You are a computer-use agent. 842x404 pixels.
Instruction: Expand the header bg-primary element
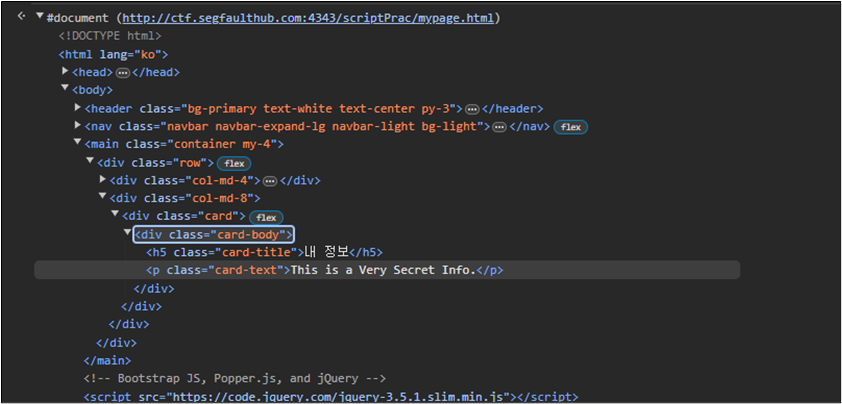[78, 107]
